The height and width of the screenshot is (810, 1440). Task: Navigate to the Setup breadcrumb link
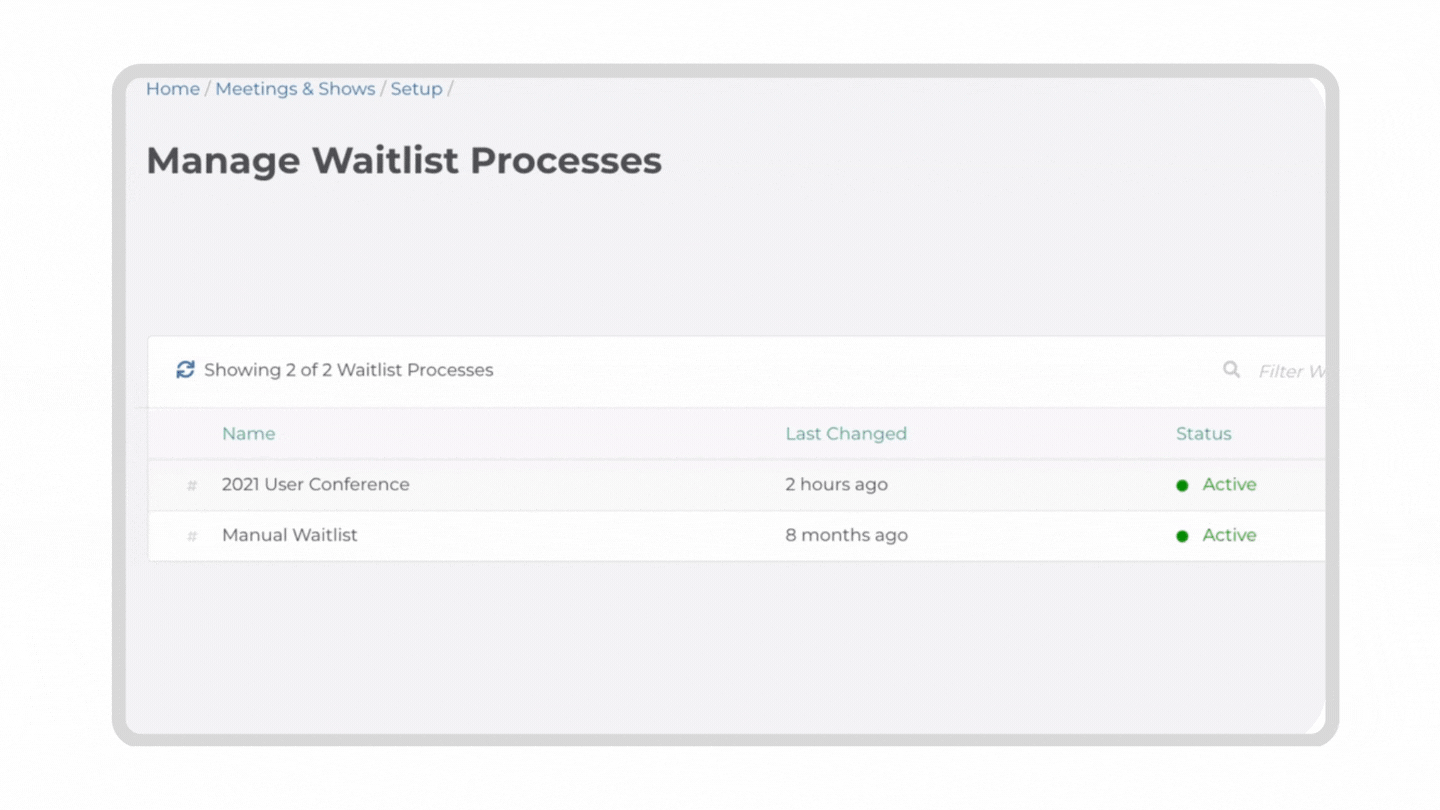click(416, 89)
